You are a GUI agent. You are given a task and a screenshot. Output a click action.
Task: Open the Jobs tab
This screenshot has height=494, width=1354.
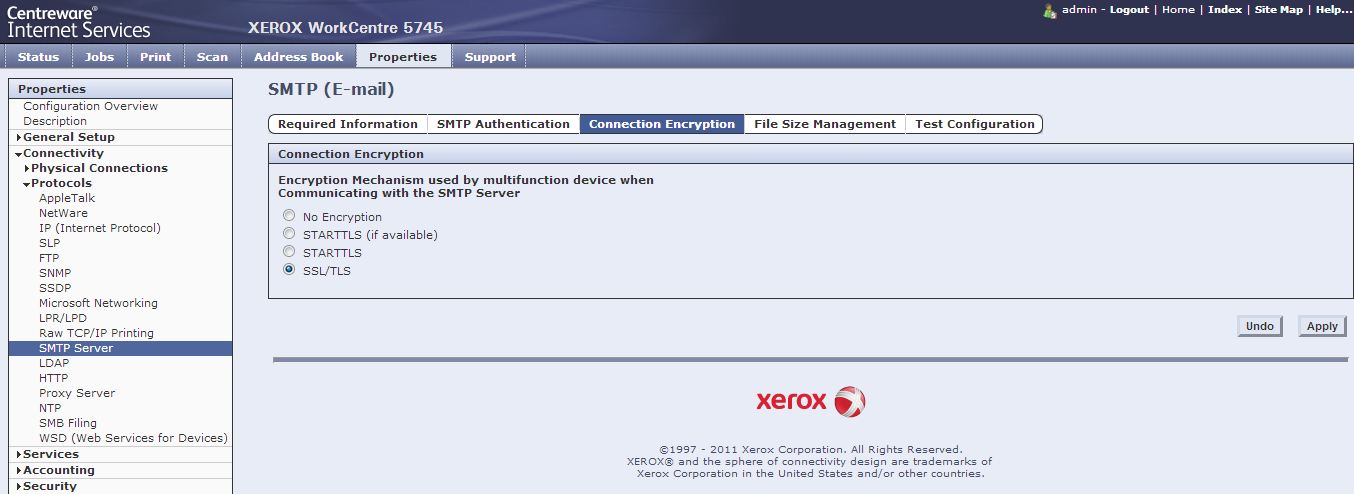tap(99, 57)
